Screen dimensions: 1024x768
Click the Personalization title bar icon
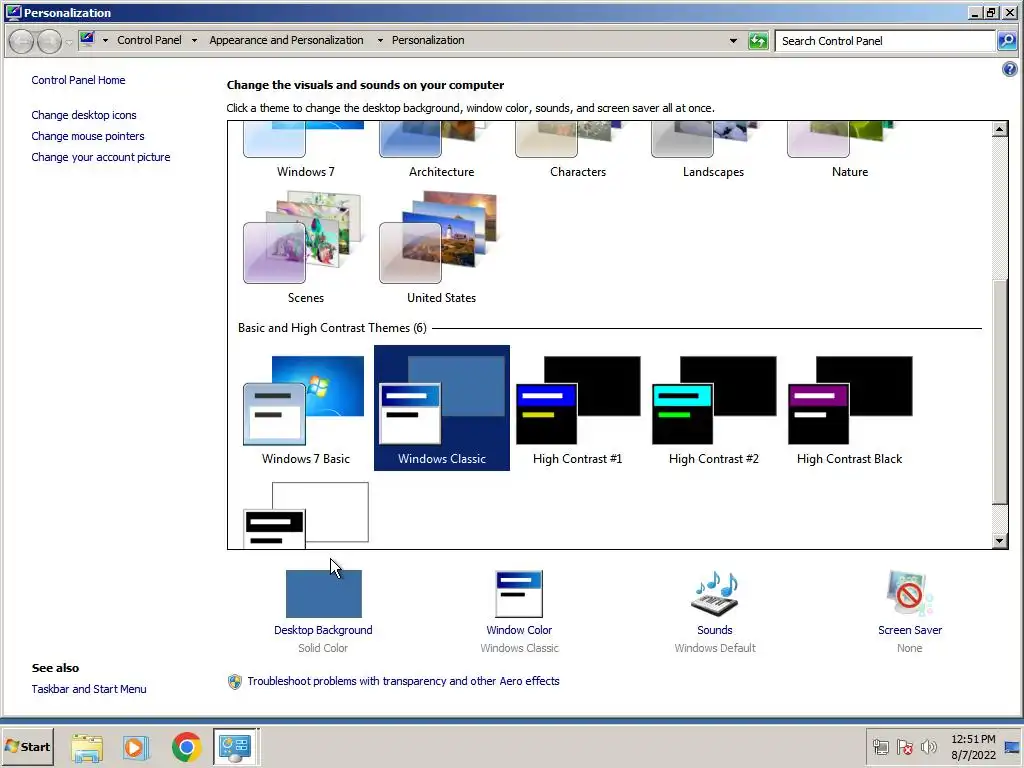pos(13,12)
